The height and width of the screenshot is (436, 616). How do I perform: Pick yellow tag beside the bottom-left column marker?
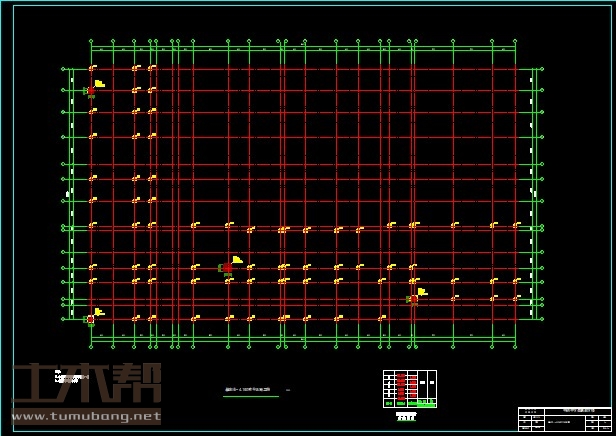99,313
